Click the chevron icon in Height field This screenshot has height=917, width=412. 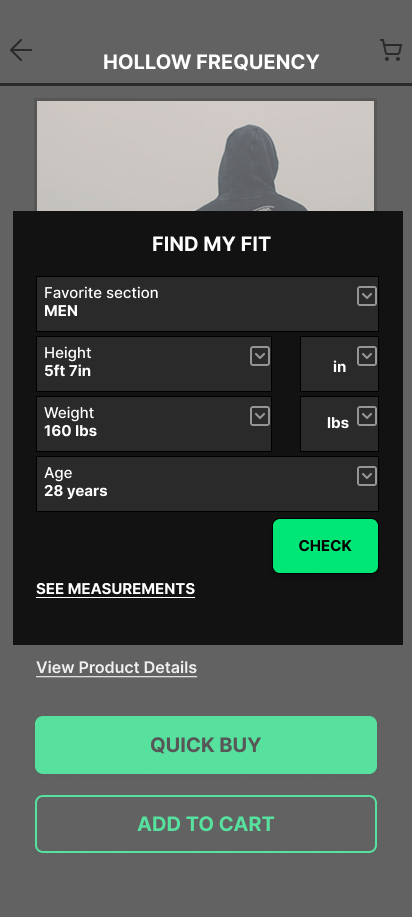[x=260, y=356]
